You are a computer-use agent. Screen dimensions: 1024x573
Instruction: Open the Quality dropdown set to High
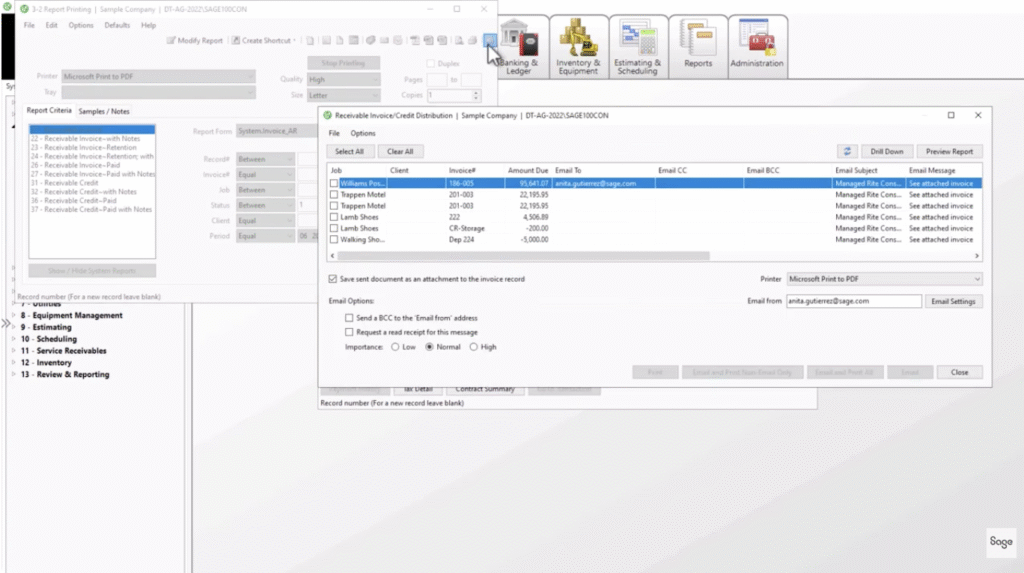tap(344, 79)
